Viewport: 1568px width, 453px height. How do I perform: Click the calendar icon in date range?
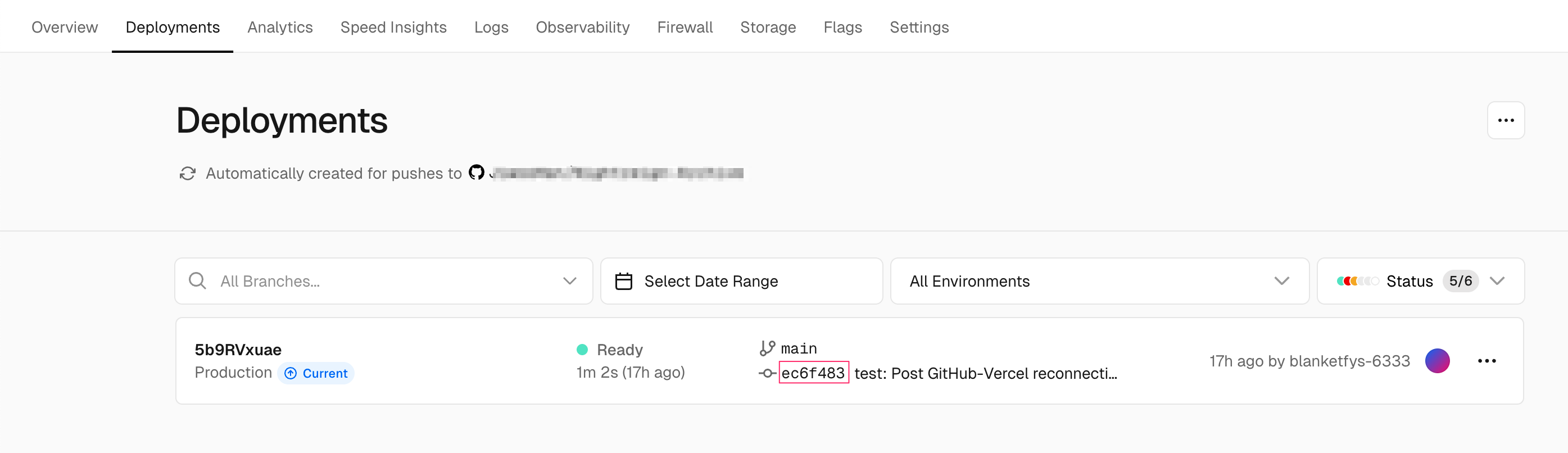(623, 281)
